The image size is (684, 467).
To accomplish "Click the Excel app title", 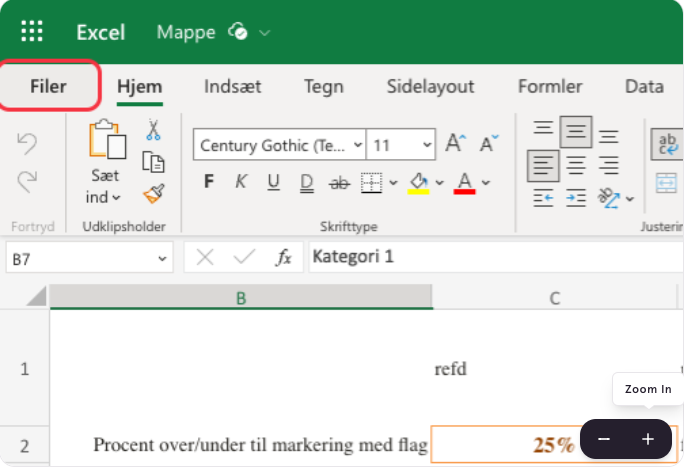I will pyautogui.click(x=101, y=32).
